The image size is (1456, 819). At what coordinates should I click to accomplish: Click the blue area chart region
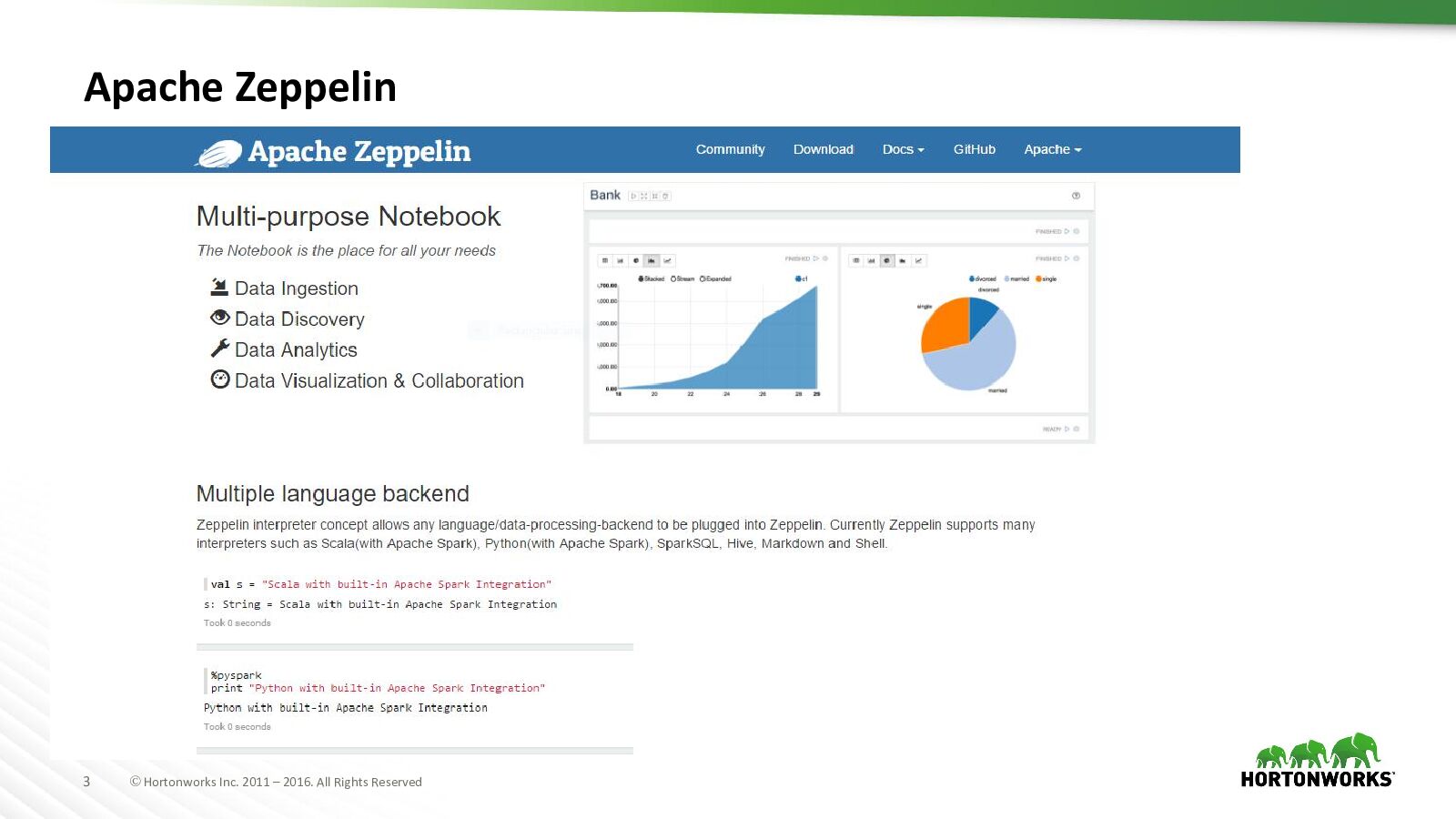pos(773,355)
